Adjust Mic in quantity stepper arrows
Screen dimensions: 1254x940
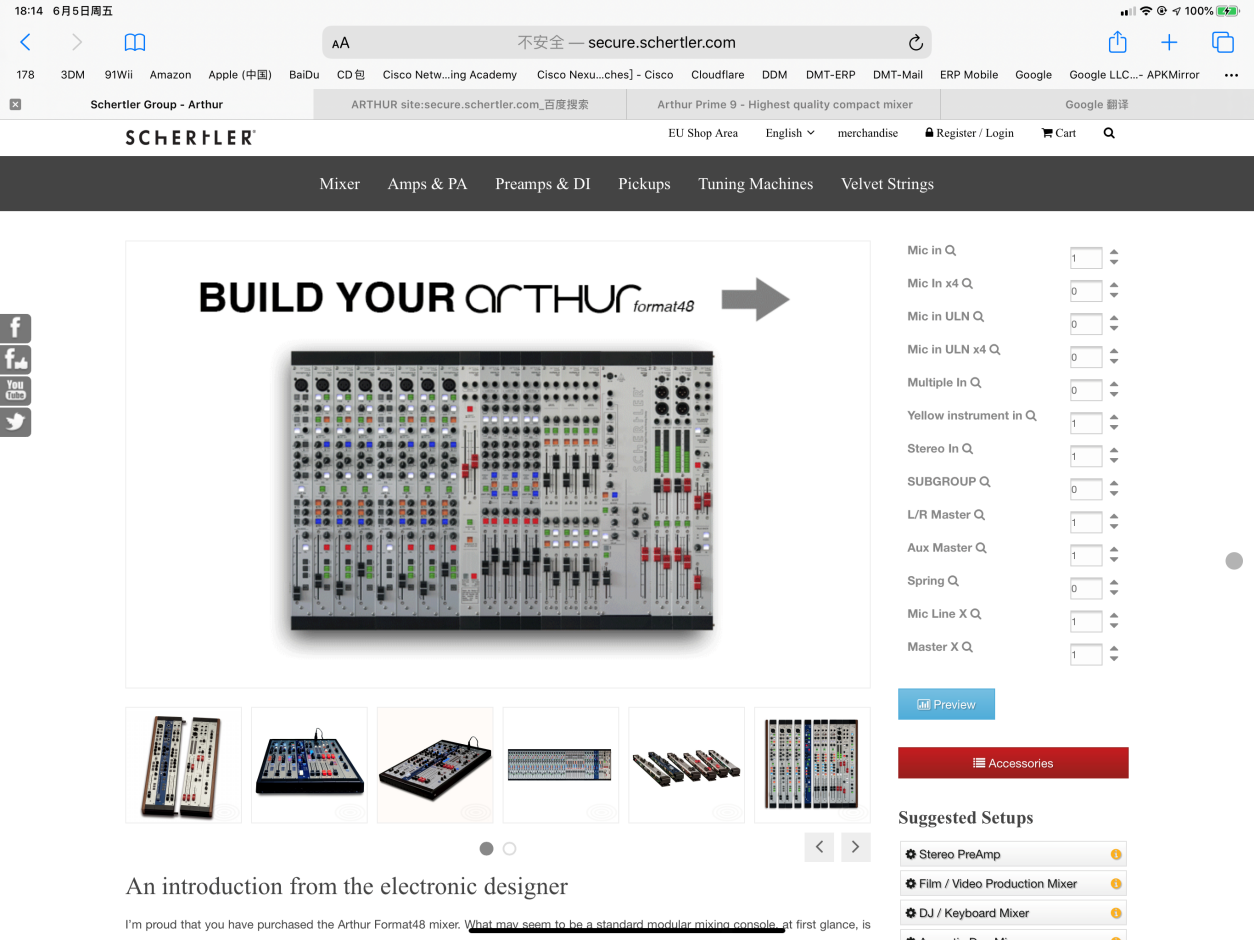(1114, 256)
